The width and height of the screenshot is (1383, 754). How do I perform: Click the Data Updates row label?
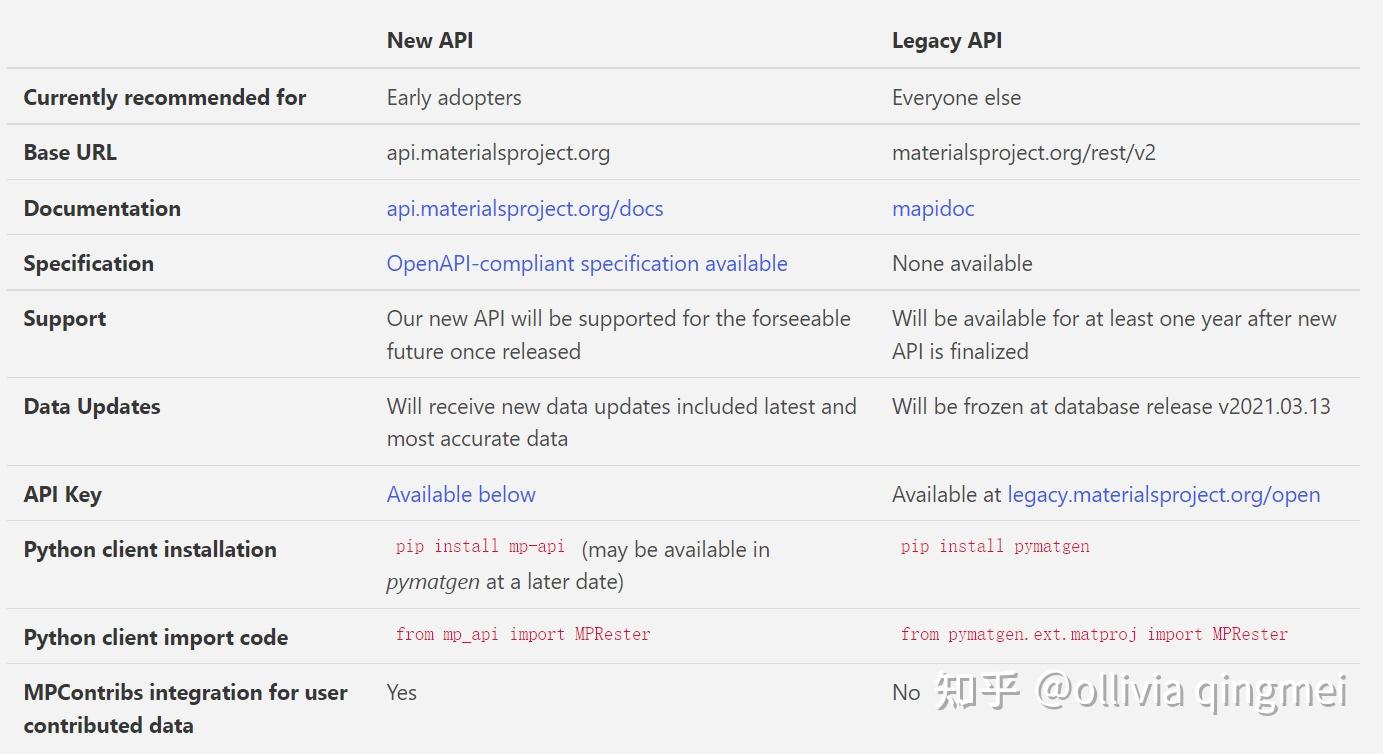coord(91,406)
